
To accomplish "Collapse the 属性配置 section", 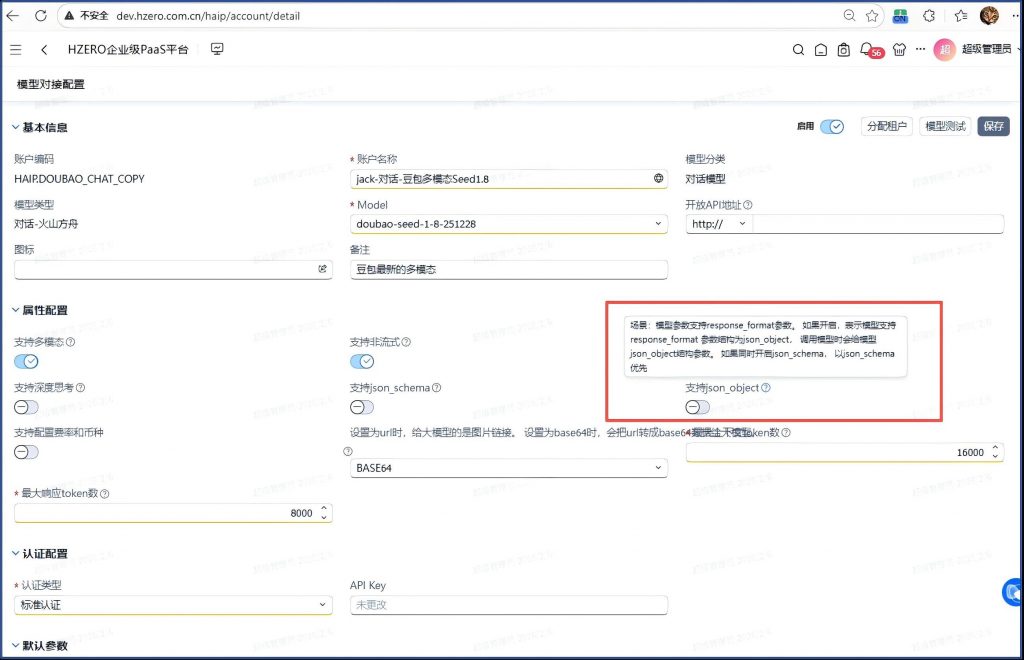I will coord(15,311).
